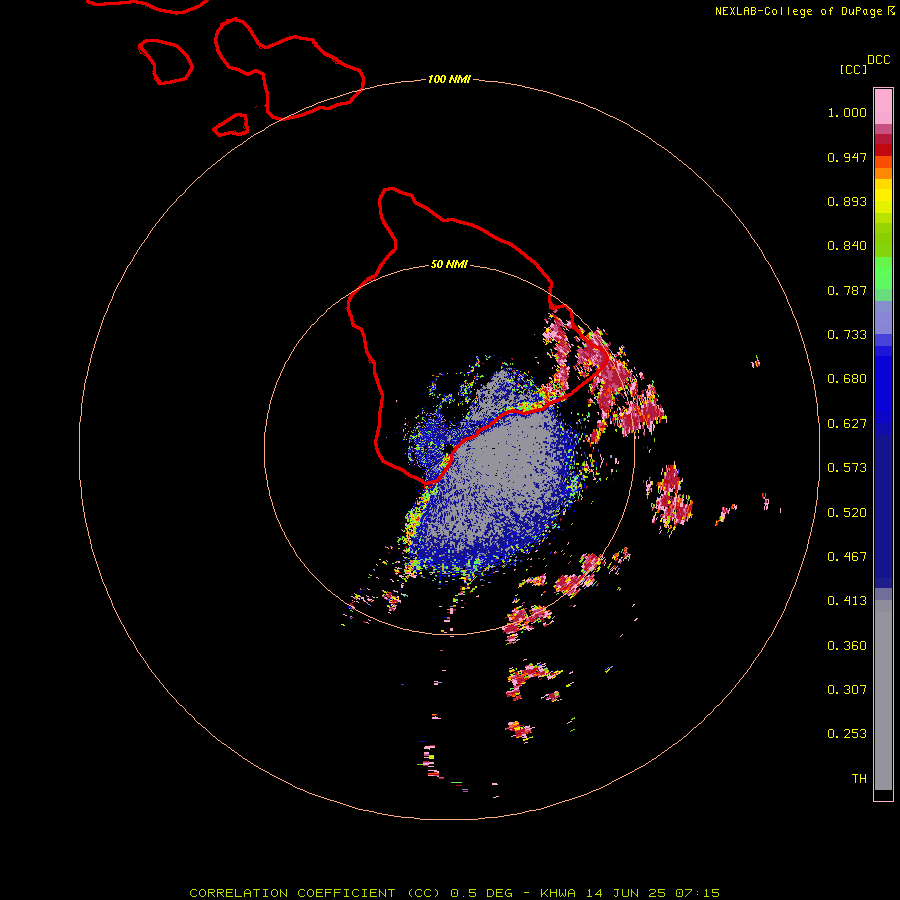This screenshot has height=900, width=900.
Task: Click the DCC product label
Action: pyautogui.click(x=879, y=60)
